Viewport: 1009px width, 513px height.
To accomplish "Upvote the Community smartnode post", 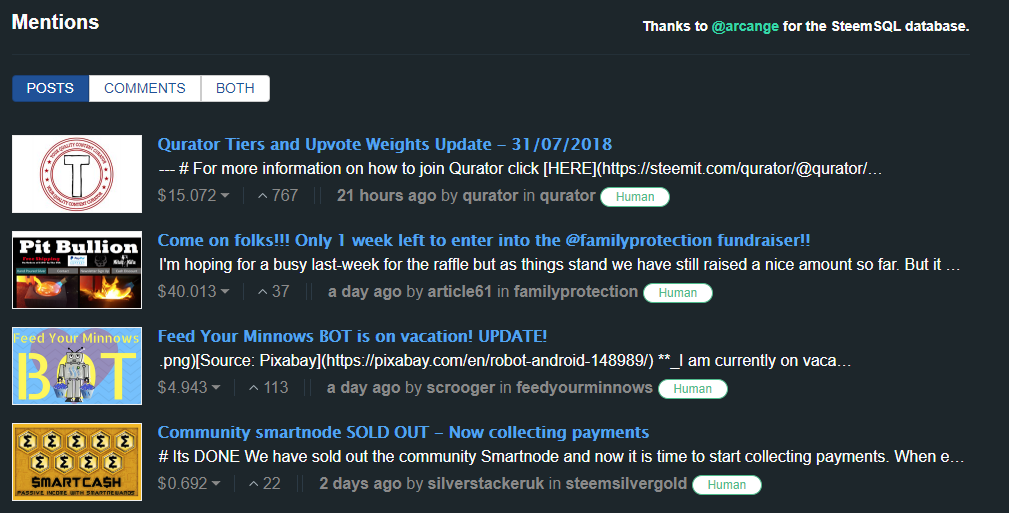I will (x=254, y=483).
